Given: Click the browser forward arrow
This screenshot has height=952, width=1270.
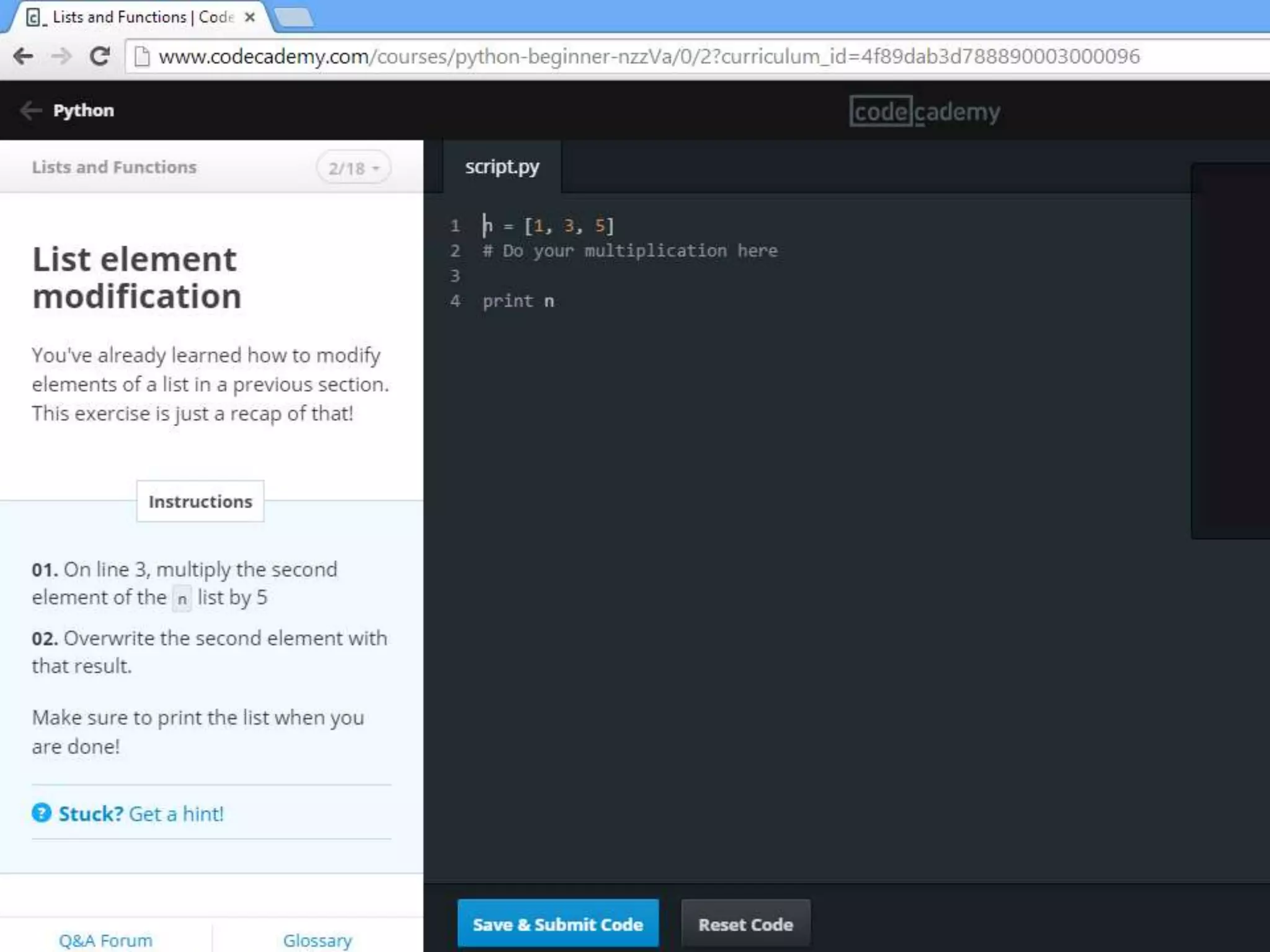Looking at the screenshot, I should pyautogui.click(x=61, y=56).
